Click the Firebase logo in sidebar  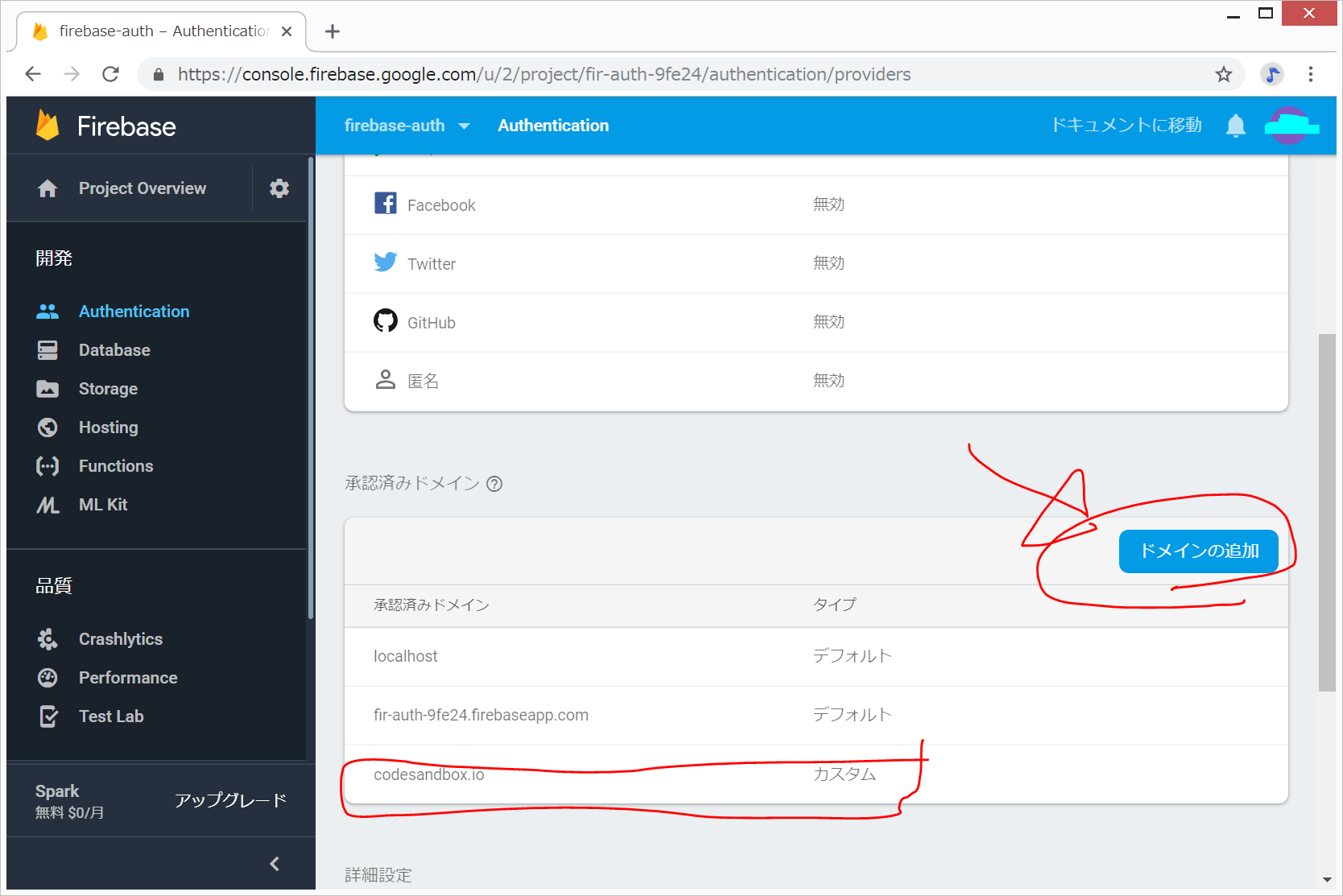pyautogui.click(x=49, y=126)
